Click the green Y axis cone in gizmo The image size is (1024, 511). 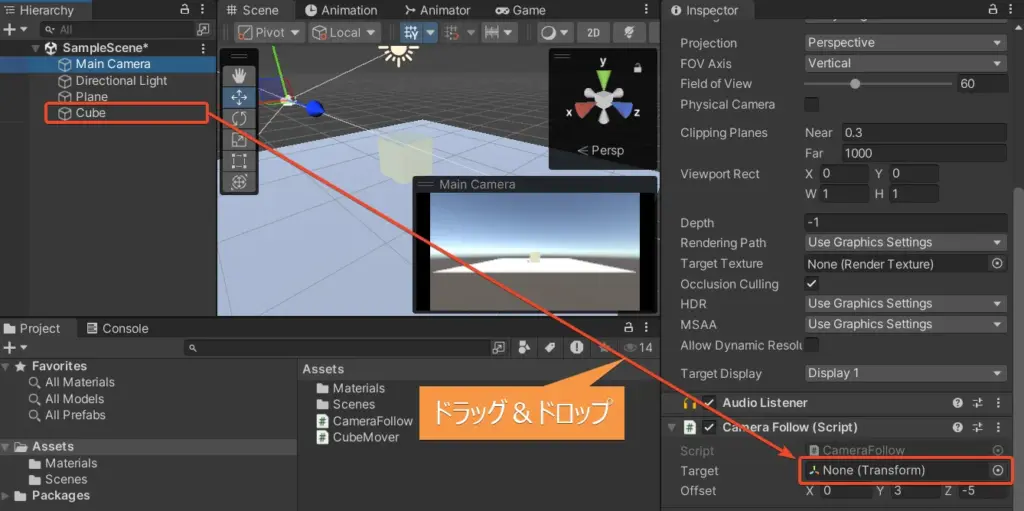pos(603,80)
